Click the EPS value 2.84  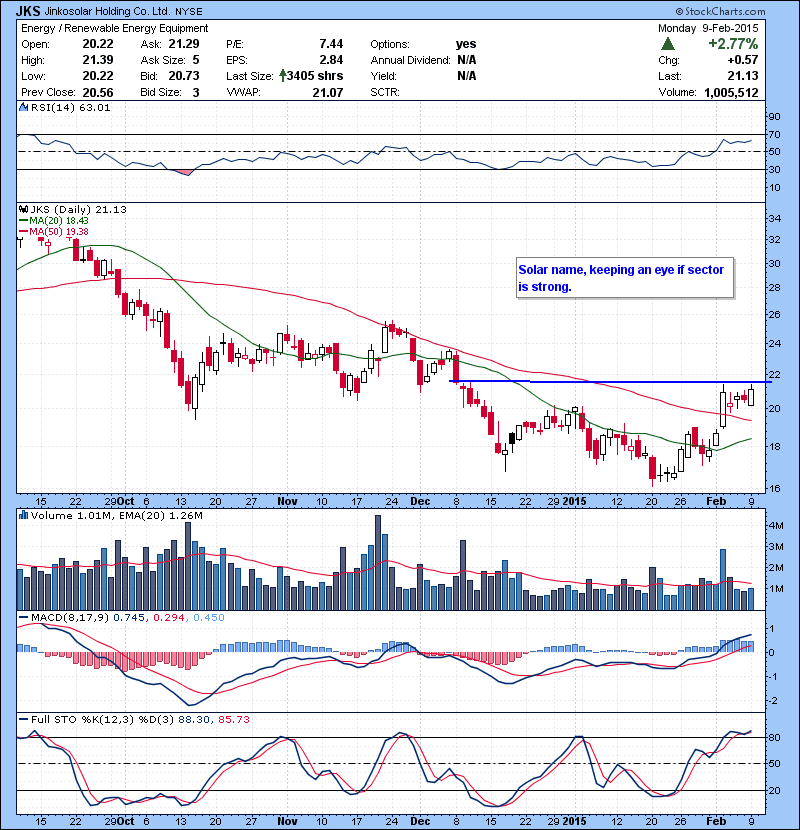(331, 60)
